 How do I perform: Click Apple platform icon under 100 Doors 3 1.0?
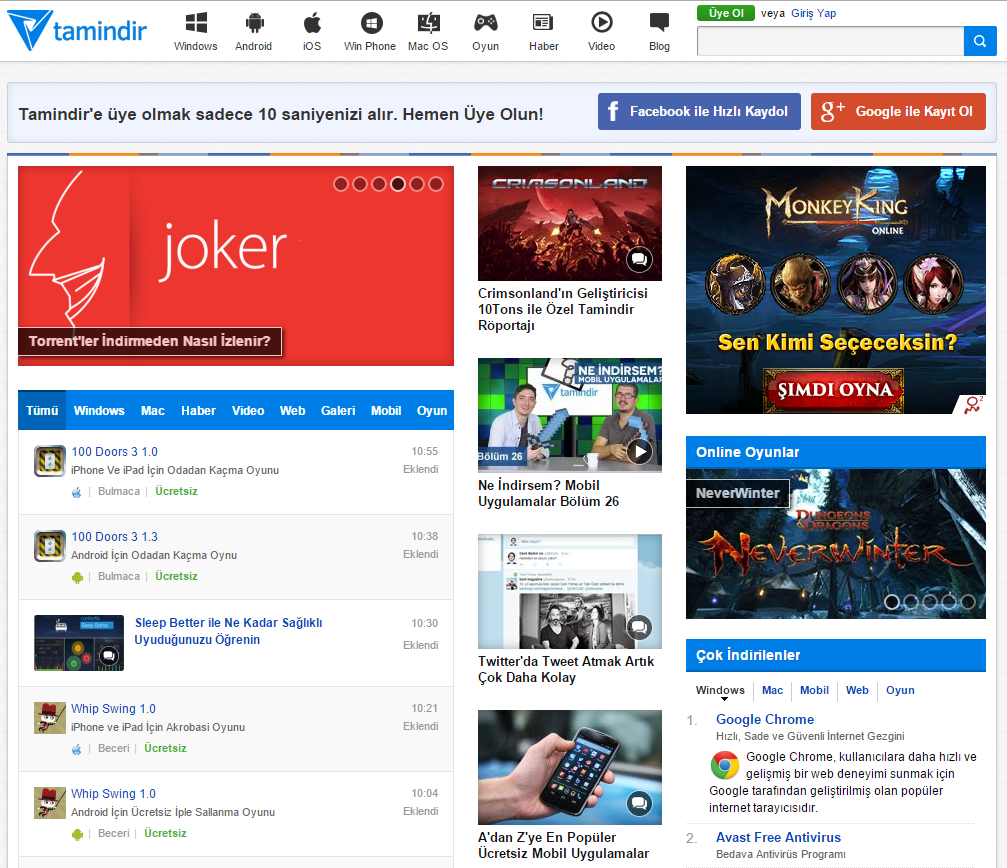coord(77,492)
